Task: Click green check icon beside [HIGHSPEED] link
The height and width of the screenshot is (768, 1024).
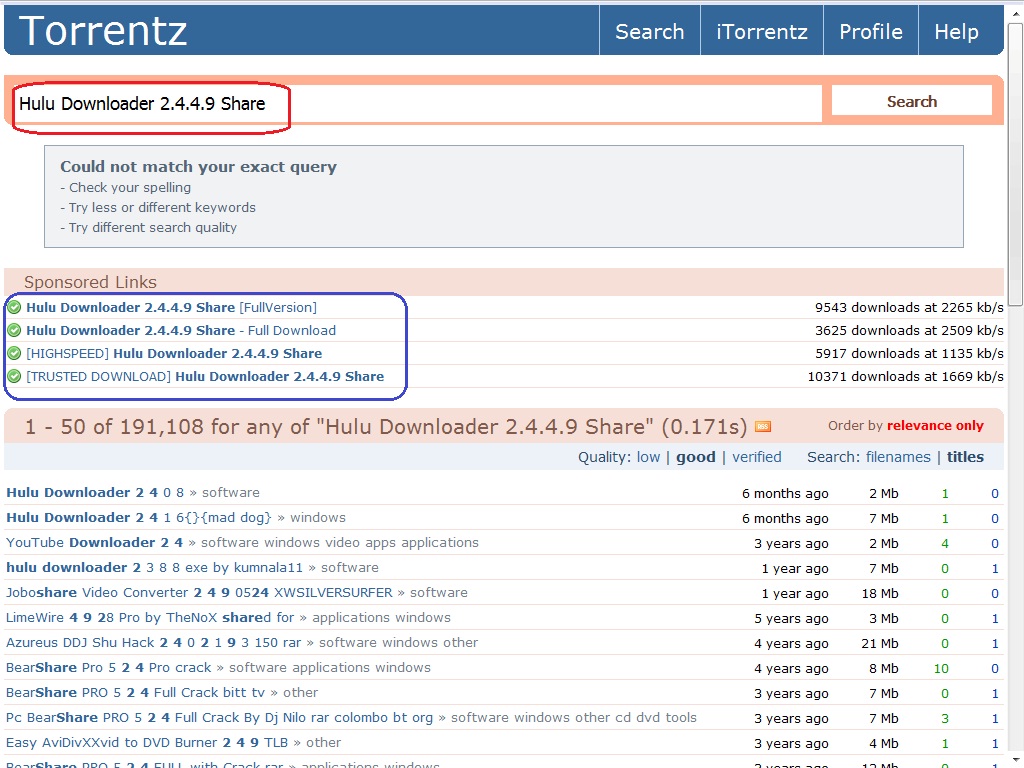Action: [x=14, y=353]
